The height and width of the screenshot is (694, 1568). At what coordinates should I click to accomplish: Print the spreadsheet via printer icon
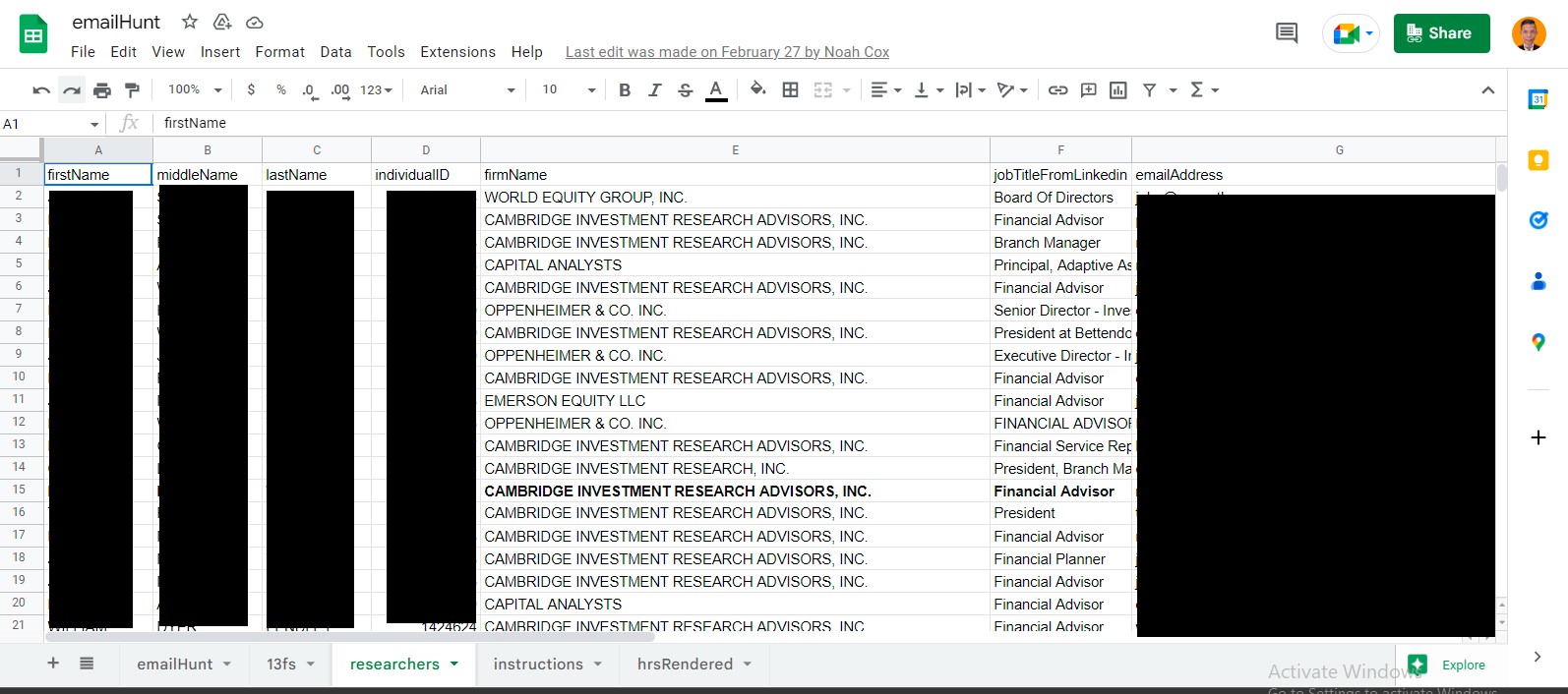[102, 90]
